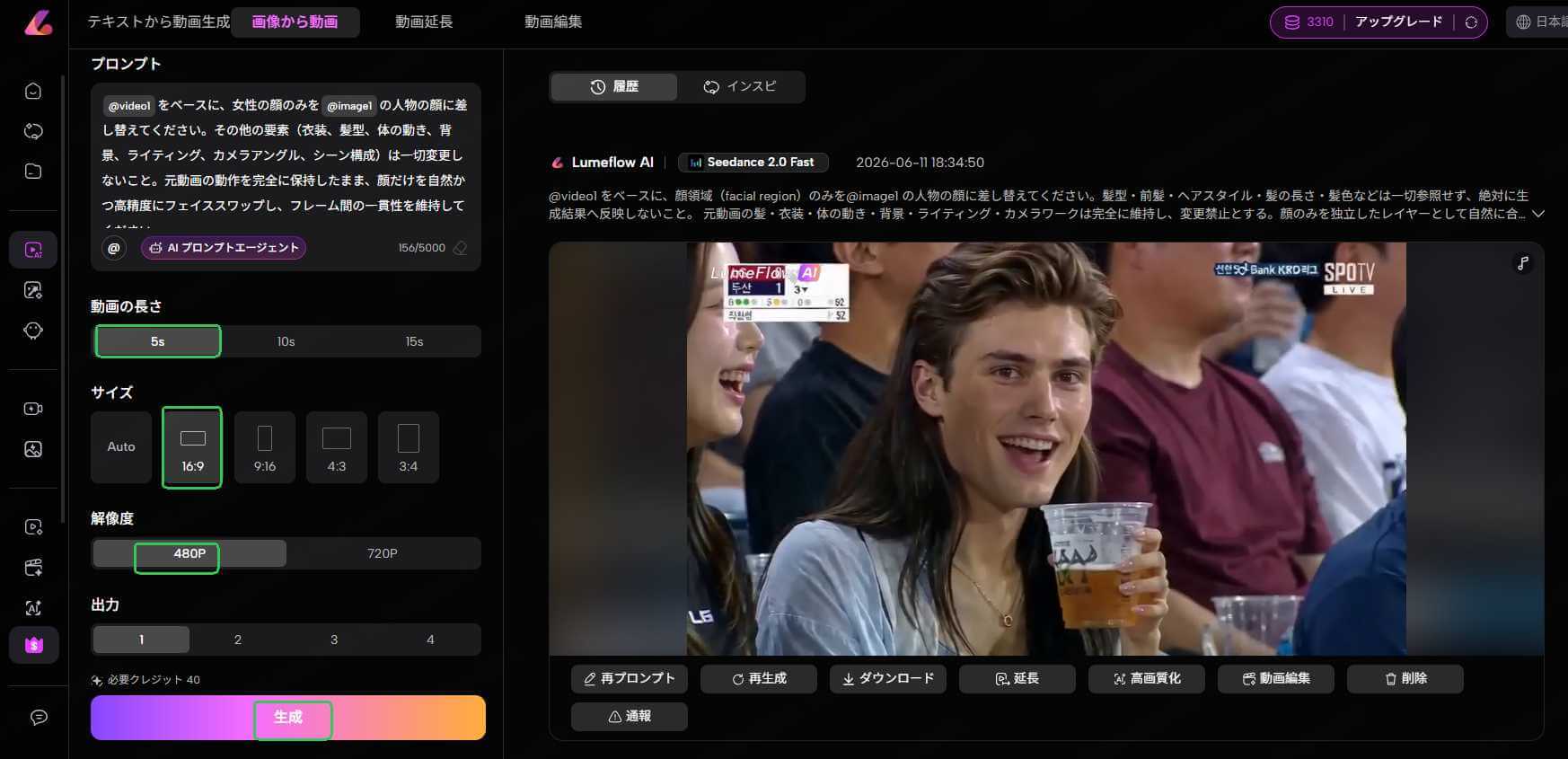Screen dimensions: 1568x759
Task: Click 削除 to delete the video
Action: (x=1405, y=678)
